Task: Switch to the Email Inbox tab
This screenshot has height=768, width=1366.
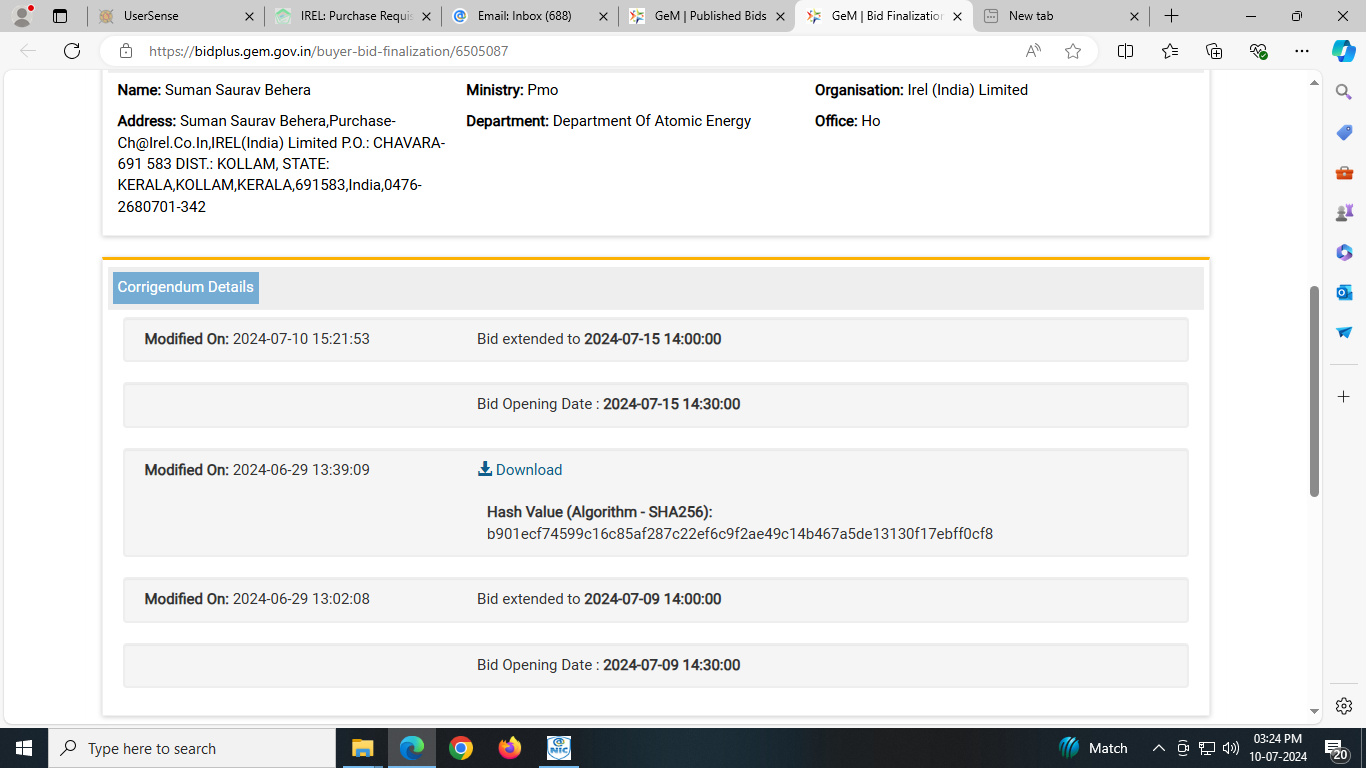Action: pos(530,16)
